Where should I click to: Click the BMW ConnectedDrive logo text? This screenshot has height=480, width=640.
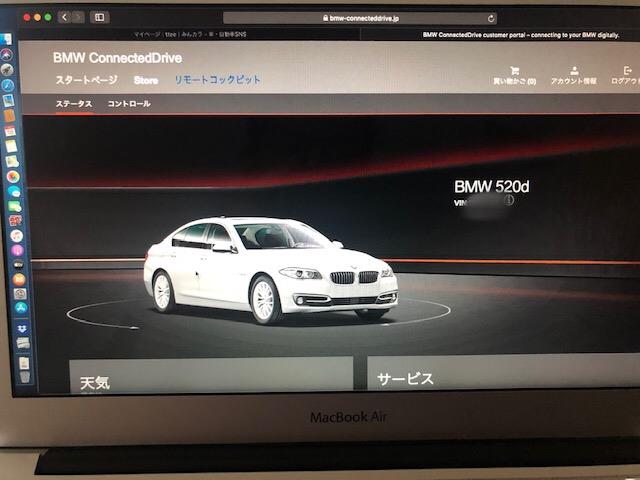[x=118, y=58]
